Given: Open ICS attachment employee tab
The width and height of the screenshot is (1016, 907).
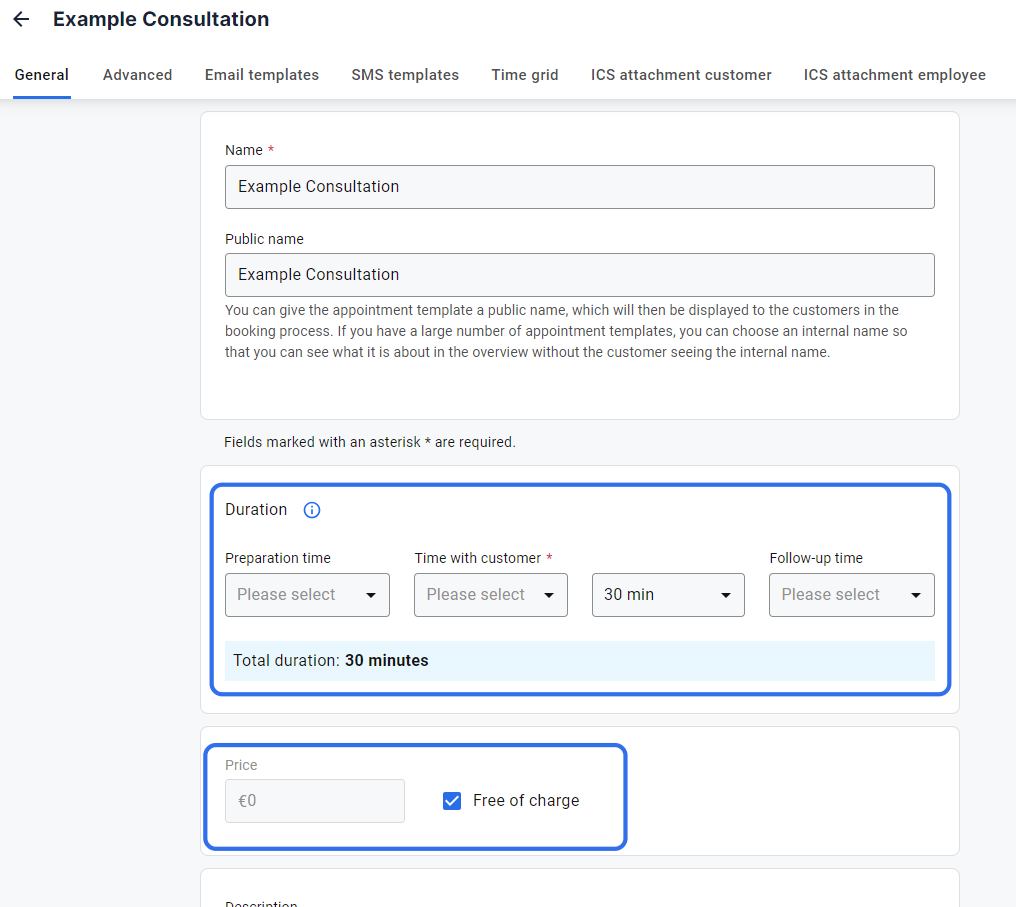Looking at the screenshot, I should click(895, 75).
